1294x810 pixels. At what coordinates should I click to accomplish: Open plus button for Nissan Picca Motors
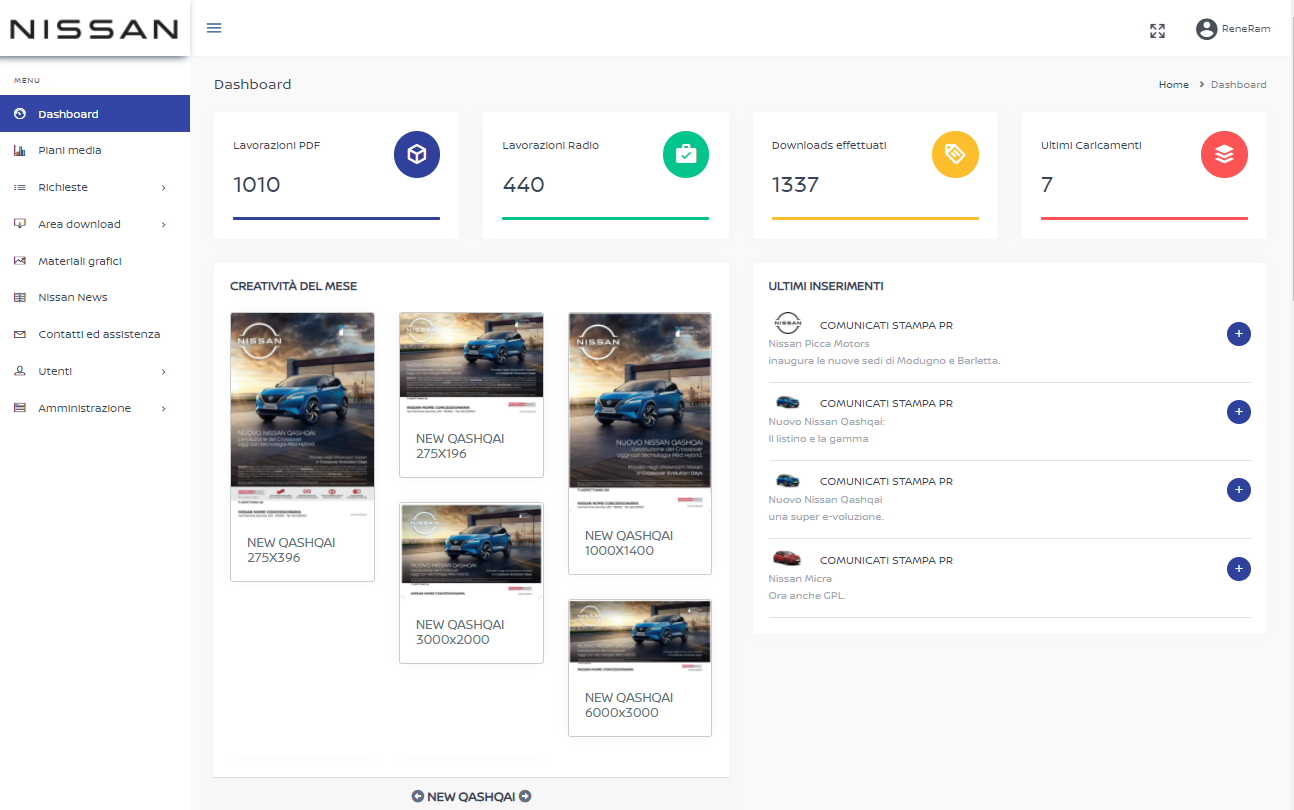tap(1238, 334)
